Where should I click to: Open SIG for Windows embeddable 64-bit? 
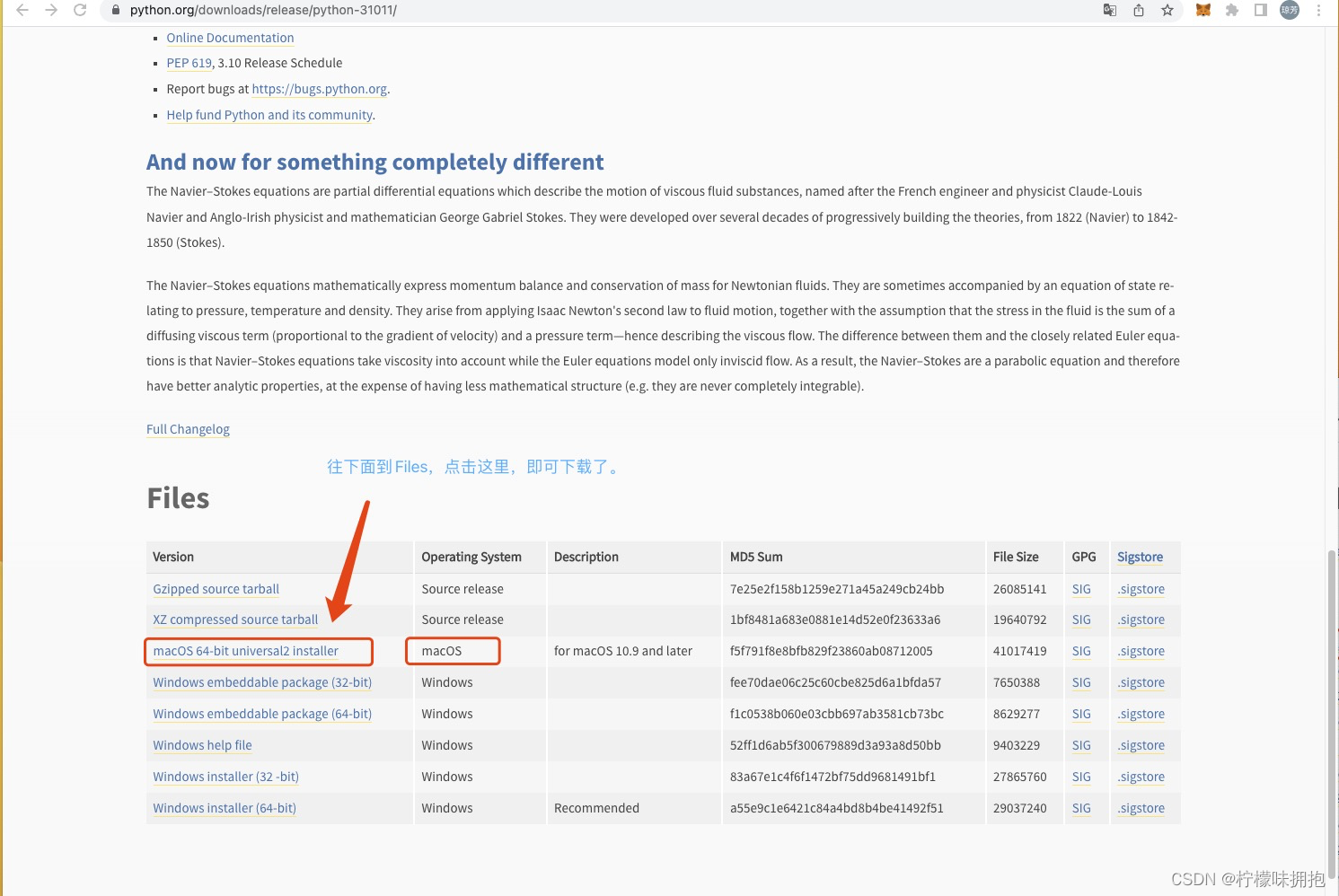coord(1081,714)
